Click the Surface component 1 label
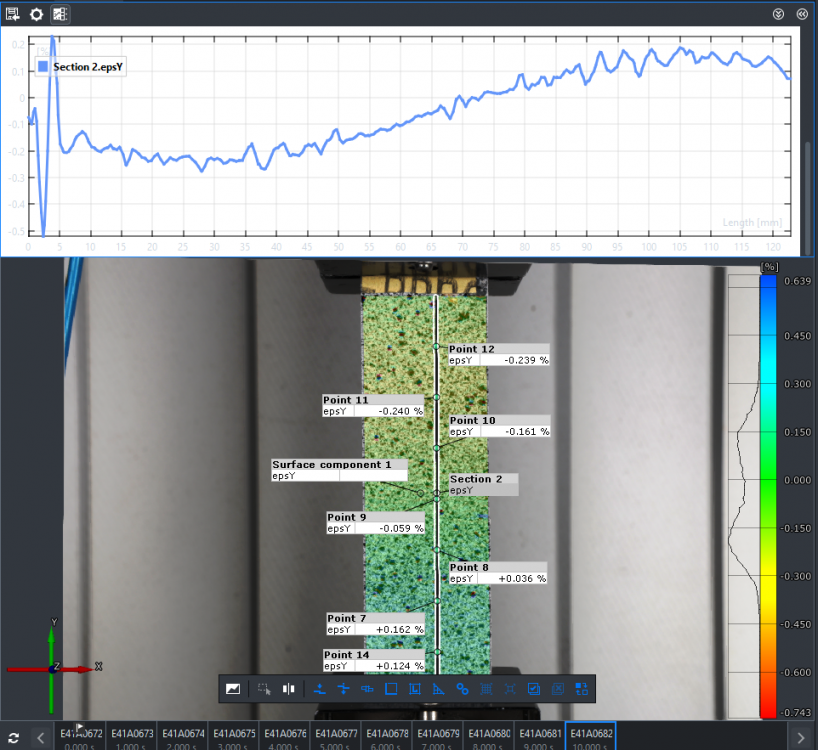The height and width of the screenshot is (750, 818). 339,470
